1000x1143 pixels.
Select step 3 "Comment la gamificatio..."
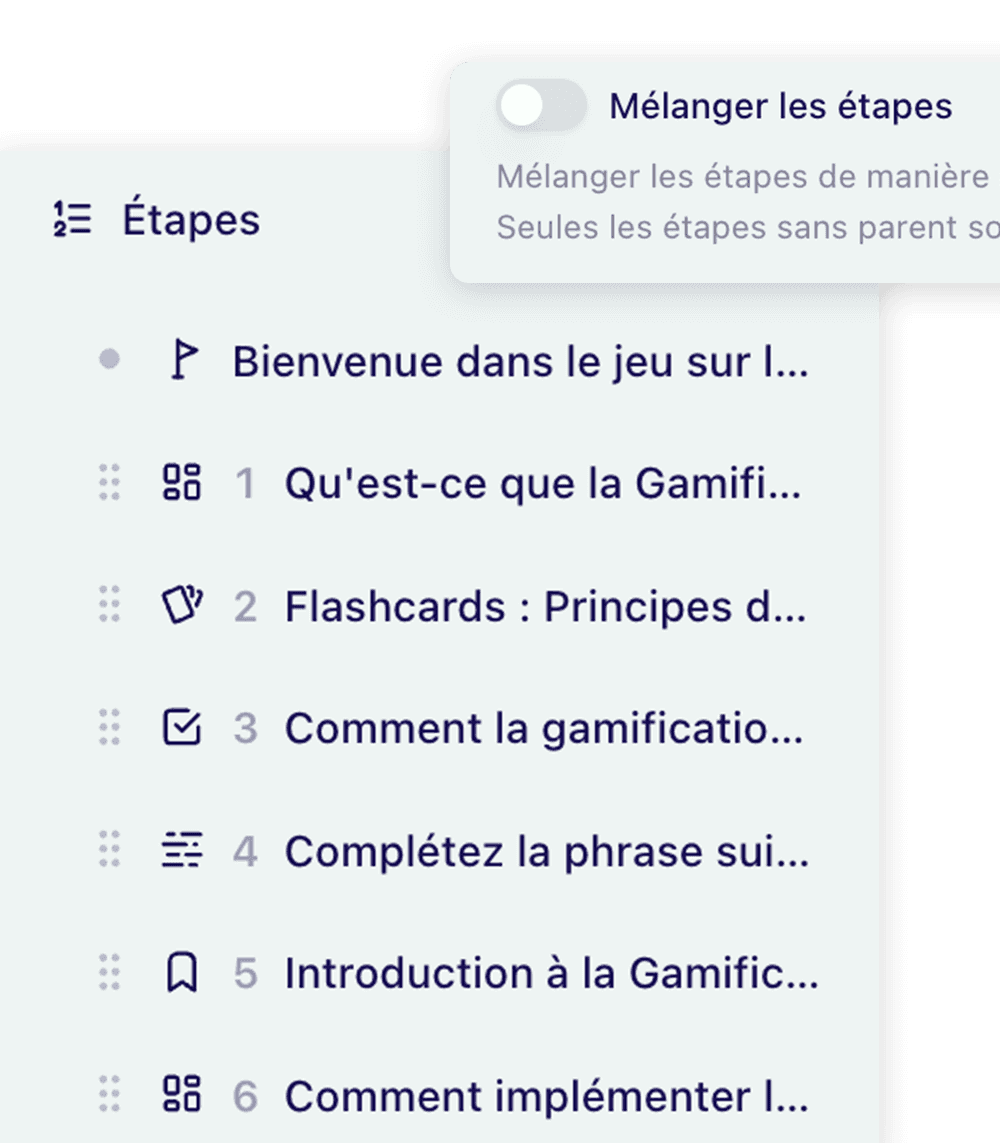545,728
